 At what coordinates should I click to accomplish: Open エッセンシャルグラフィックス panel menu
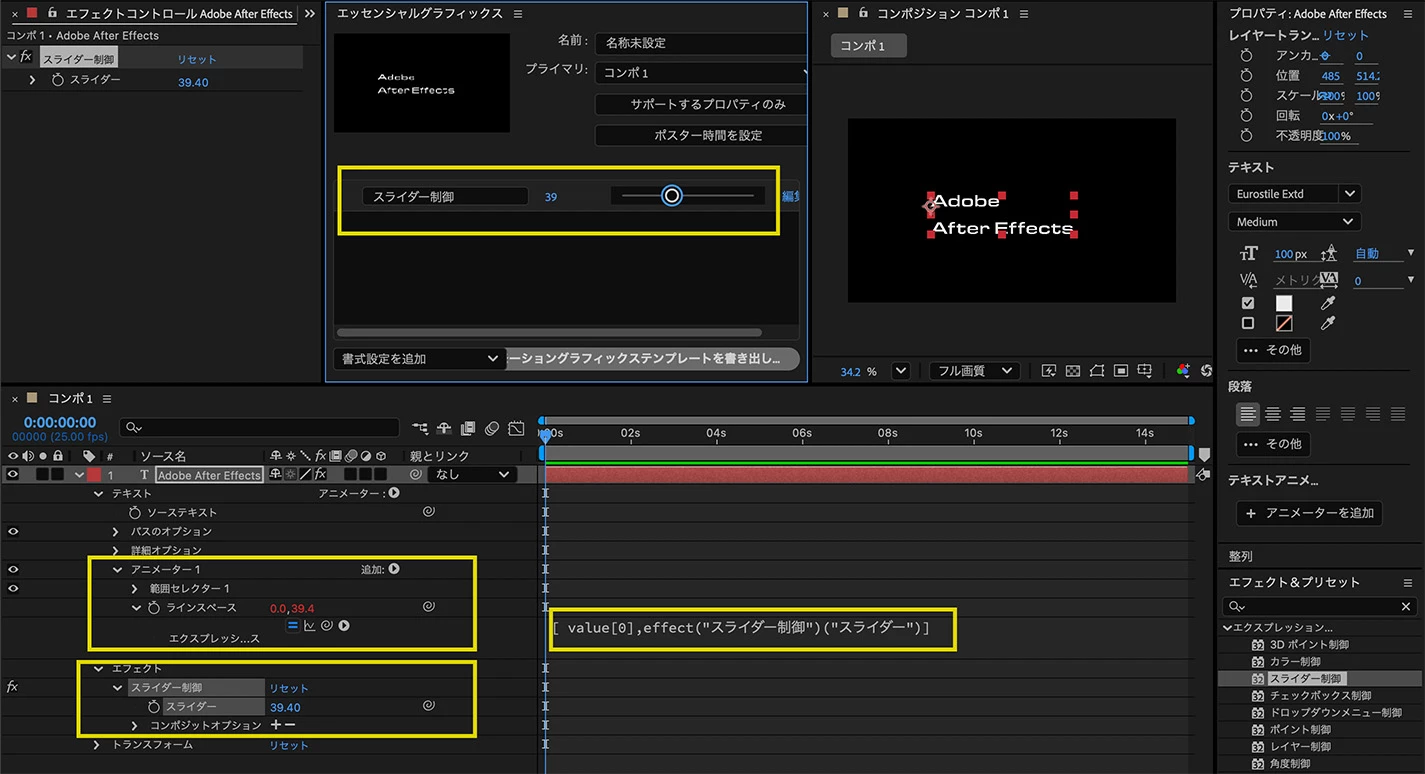coord(517,14)
